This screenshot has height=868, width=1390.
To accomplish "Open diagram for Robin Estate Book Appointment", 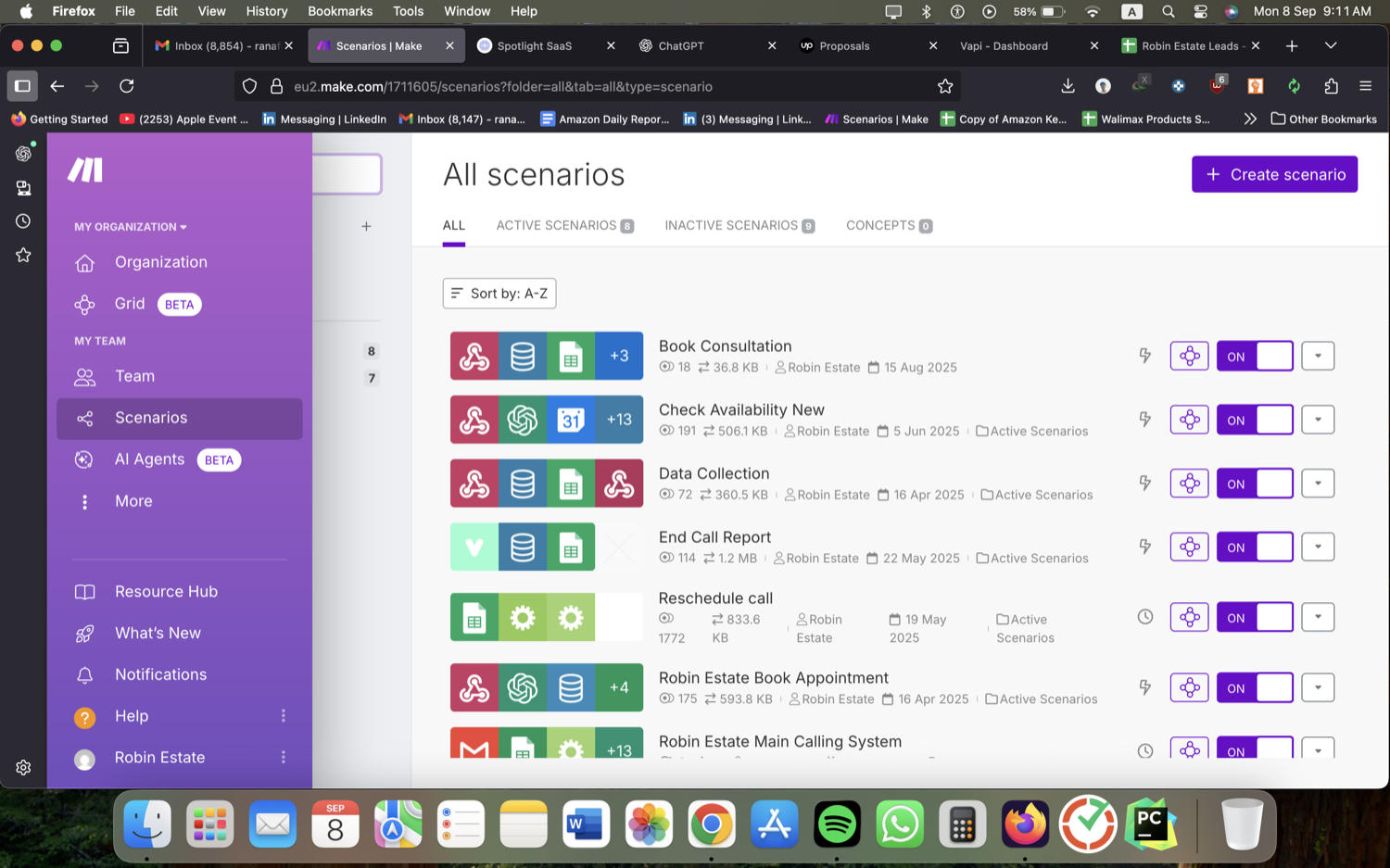I will [1189, 687].
